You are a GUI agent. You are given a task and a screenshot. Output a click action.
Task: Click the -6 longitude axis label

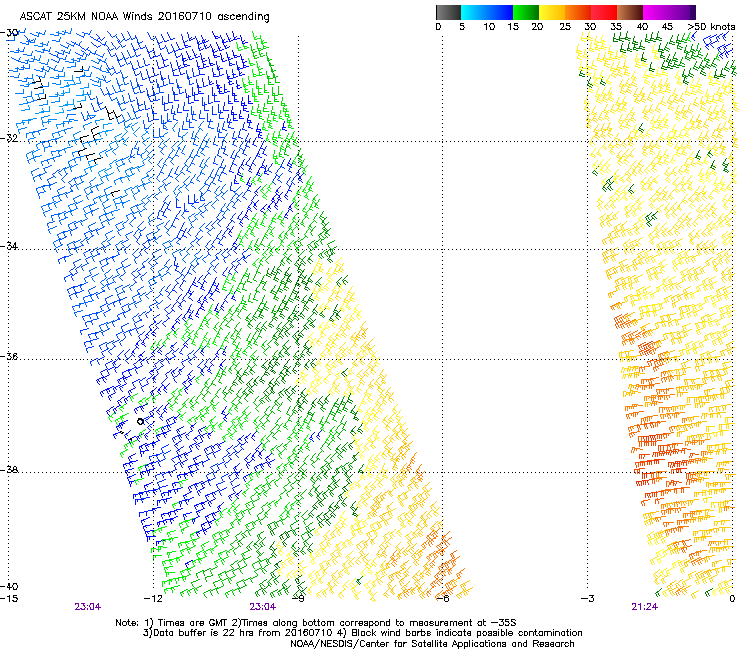443,599
